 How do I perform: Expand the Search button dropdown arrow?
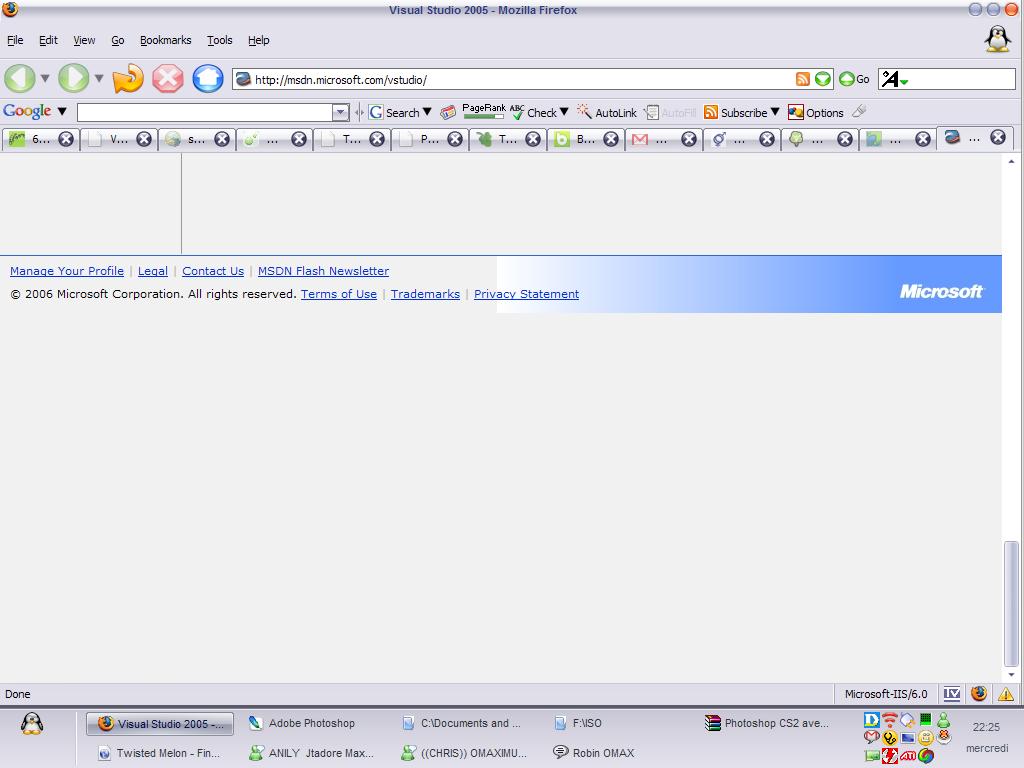427,112
